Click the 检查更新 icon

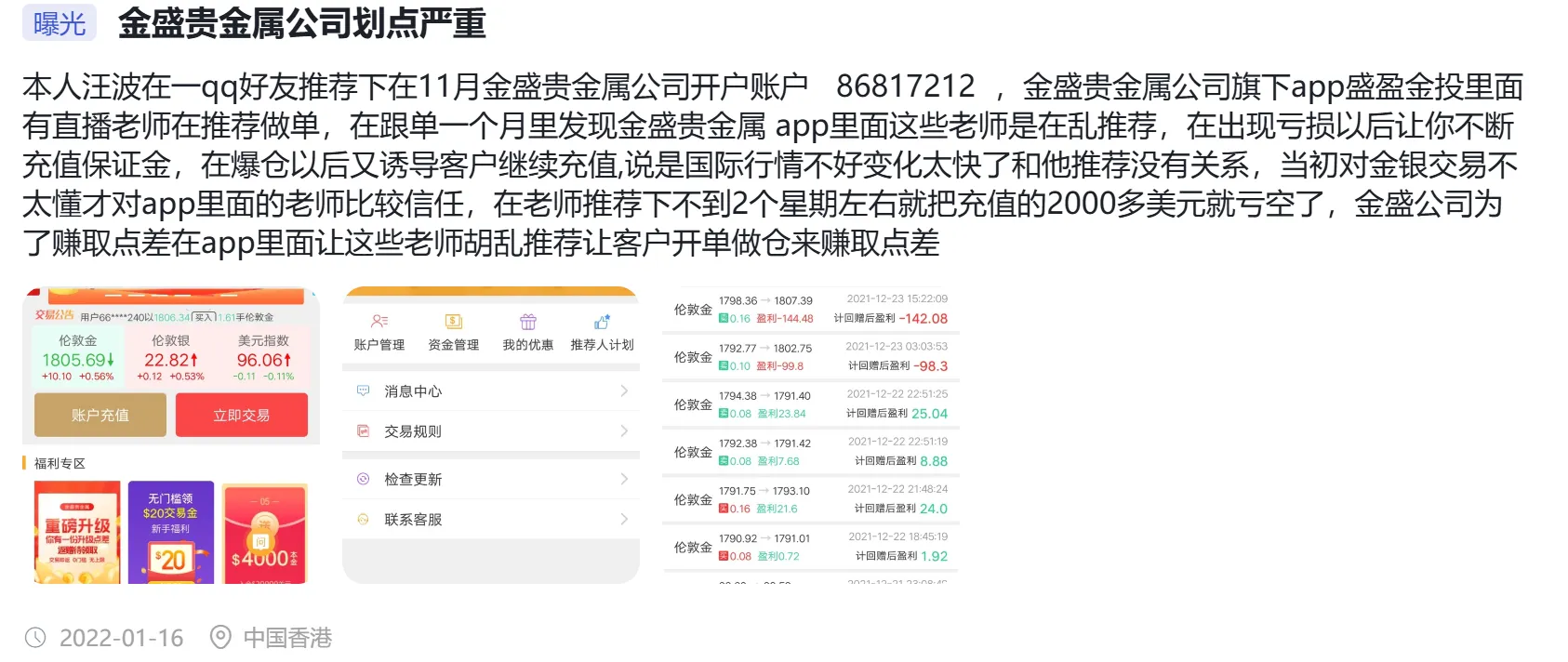364,479
